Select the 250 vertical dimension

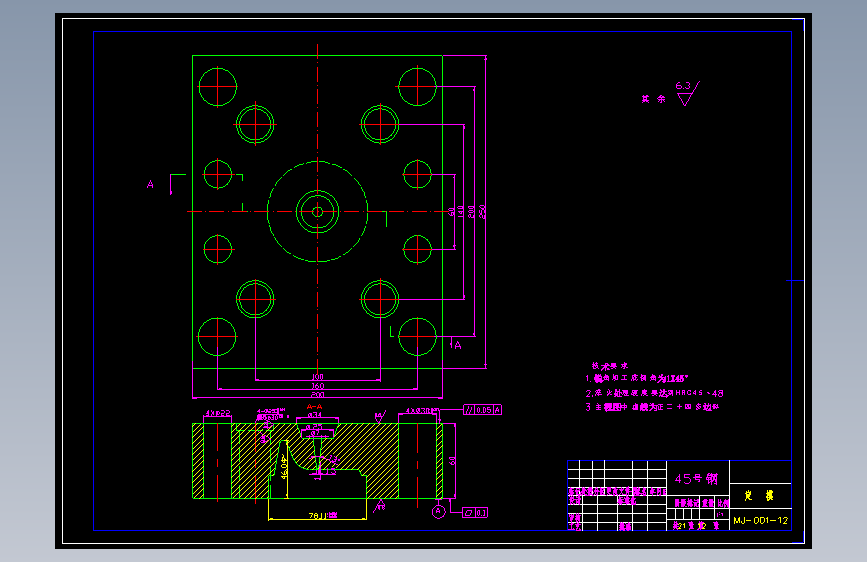click(482, 212)
